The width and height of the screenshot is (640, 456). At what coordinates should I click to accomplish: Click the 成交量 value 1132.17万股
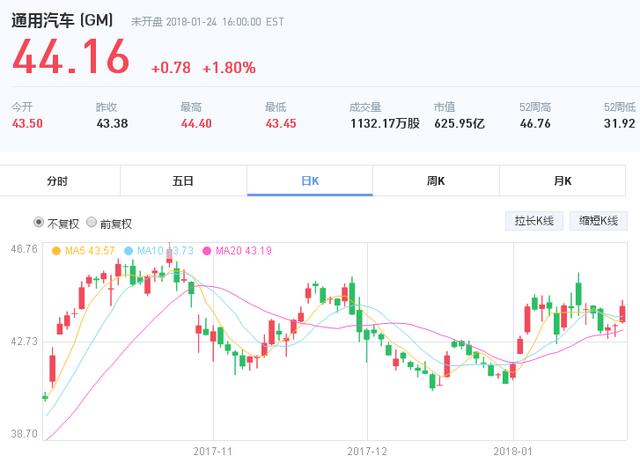385,123
